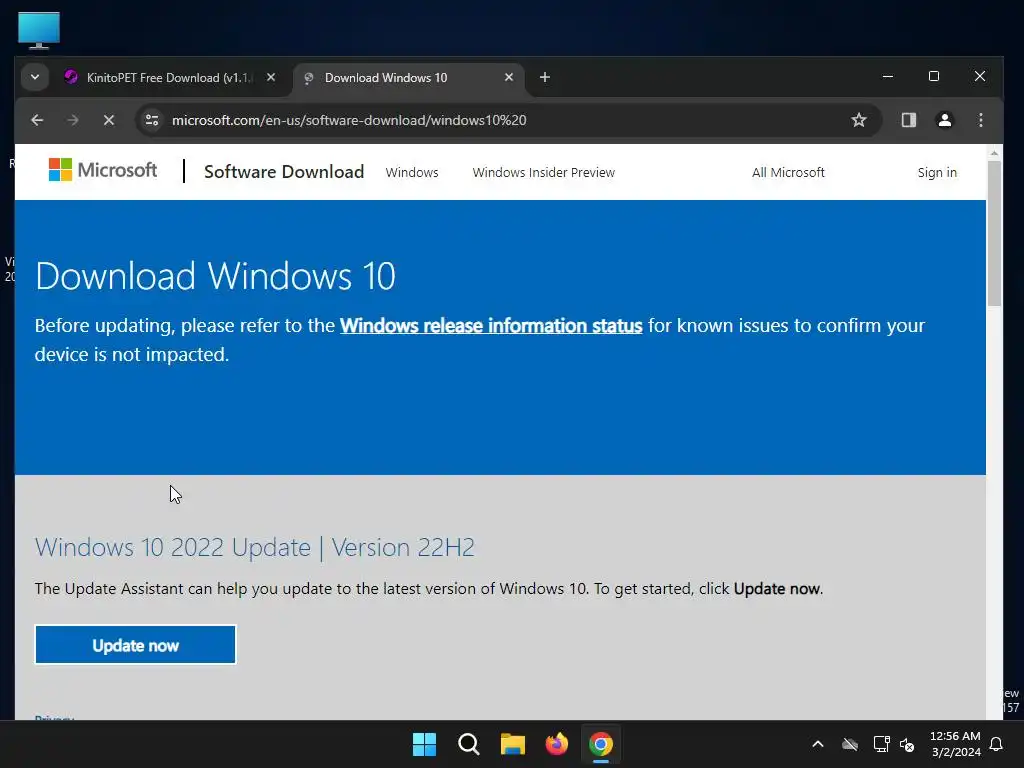Open the Chrome three-dot menu

click(x=980, y=120)
